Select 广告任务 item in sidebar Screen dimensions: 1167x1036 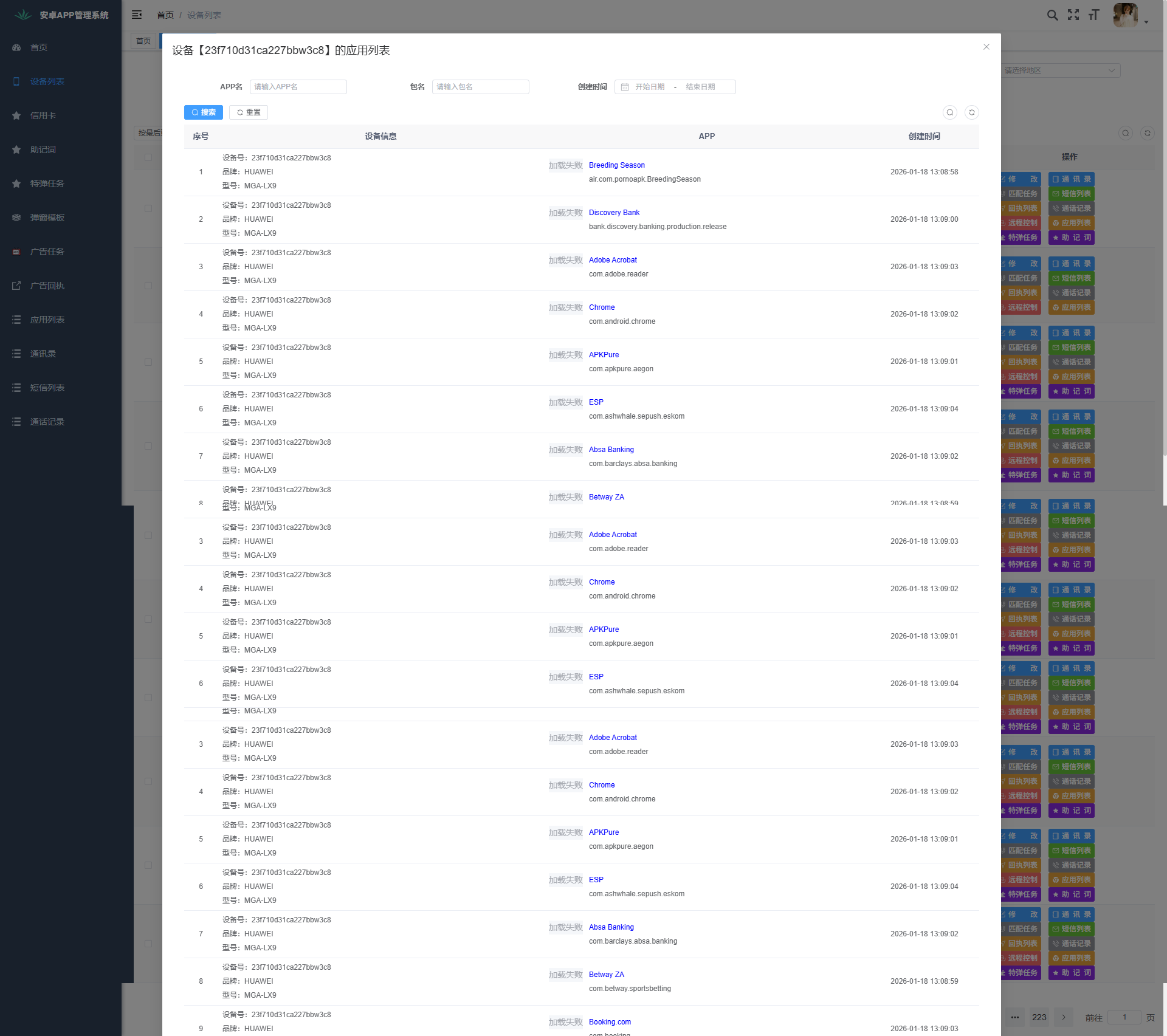tap(61, 252)
